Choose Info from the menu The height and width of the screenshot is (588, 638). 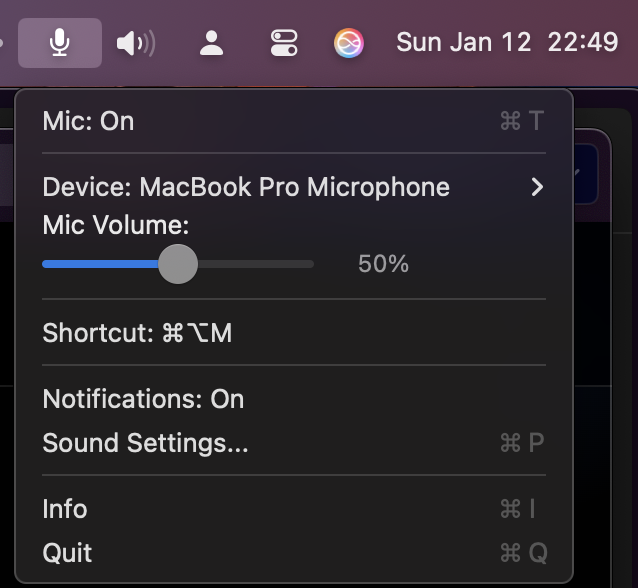294,509
